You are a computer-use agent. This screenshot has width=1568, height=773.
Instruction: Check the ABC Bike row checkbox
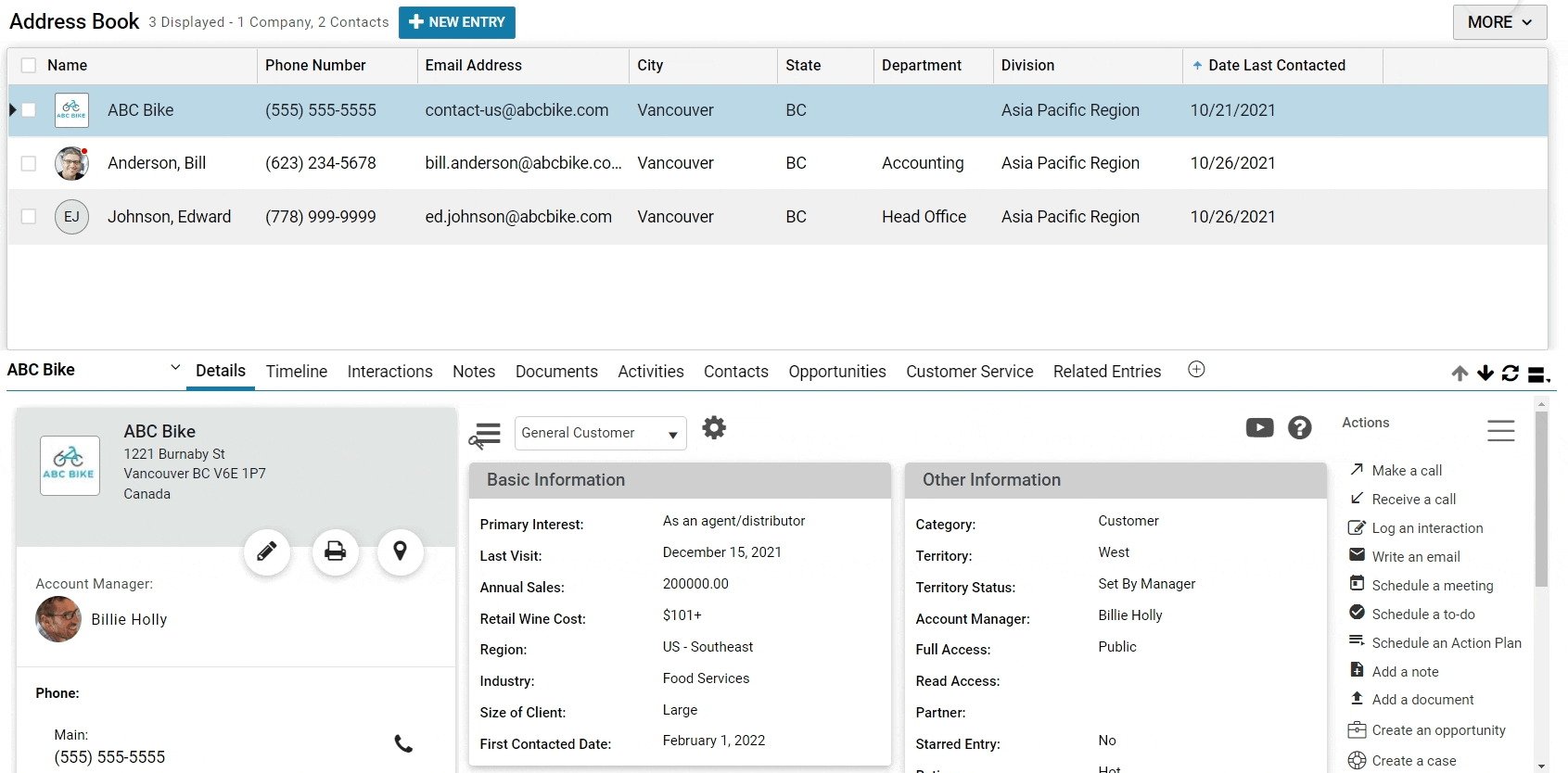[29, 110]
